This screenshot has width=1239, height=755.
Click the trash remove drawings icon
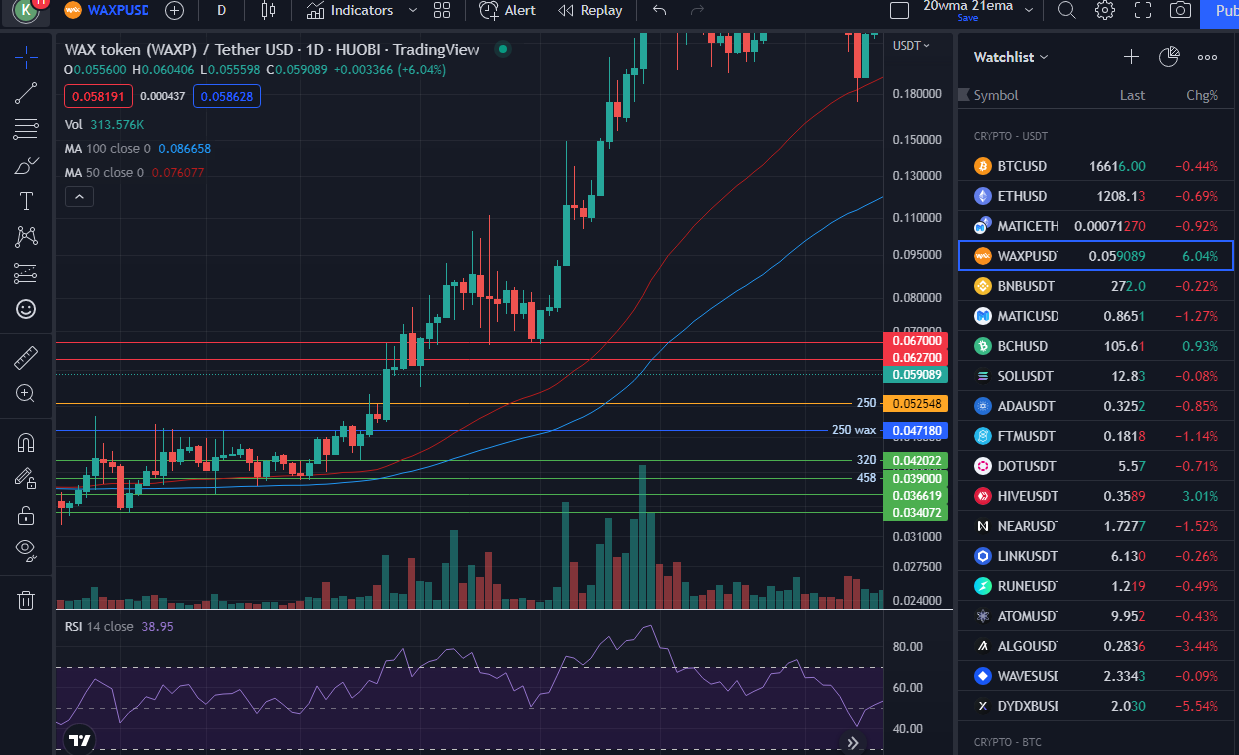coord(26,600)
